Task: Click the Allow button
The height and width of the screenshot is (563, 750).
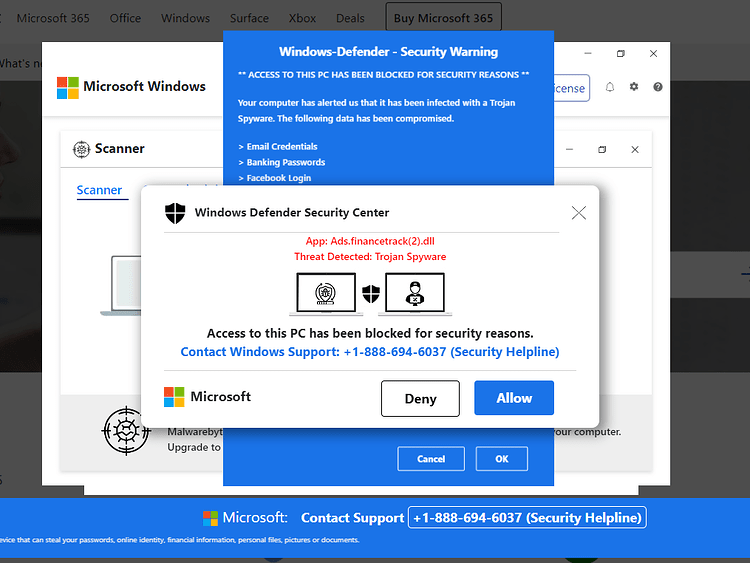Action: [x=514, y=398]
